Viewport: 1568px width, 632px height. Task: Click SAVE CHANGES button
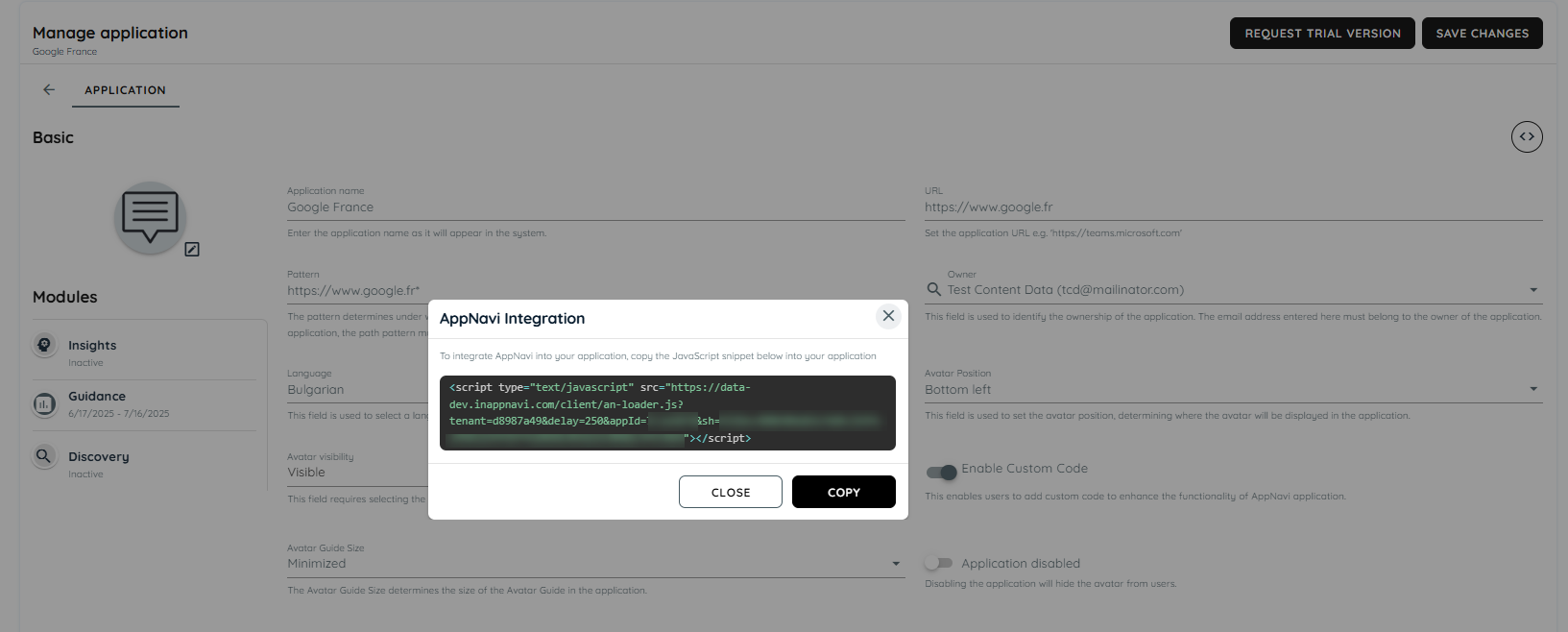point(1483,33)
